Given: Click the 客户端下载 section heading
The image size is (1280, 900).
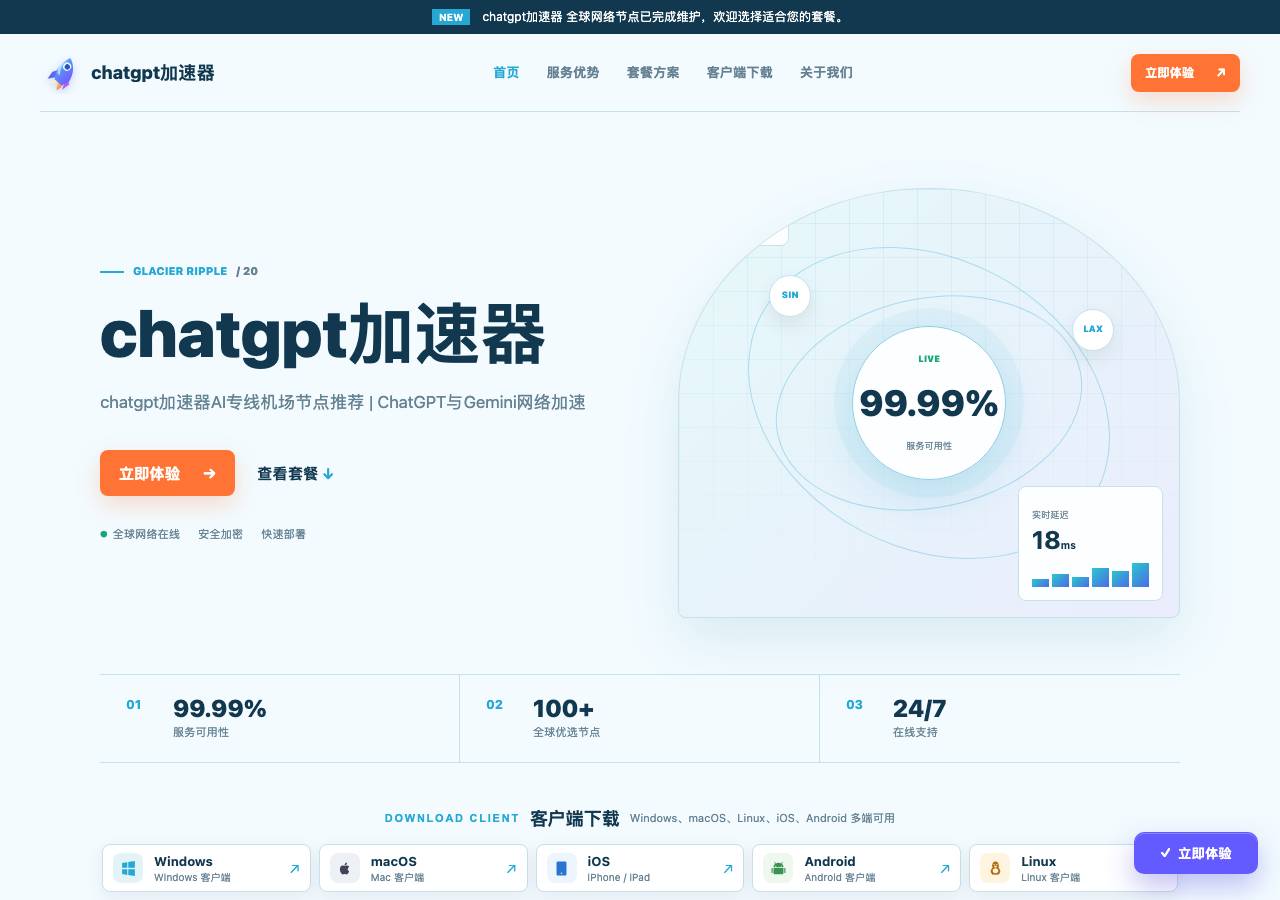Looking at the screenshot, I should coord(575,818).
